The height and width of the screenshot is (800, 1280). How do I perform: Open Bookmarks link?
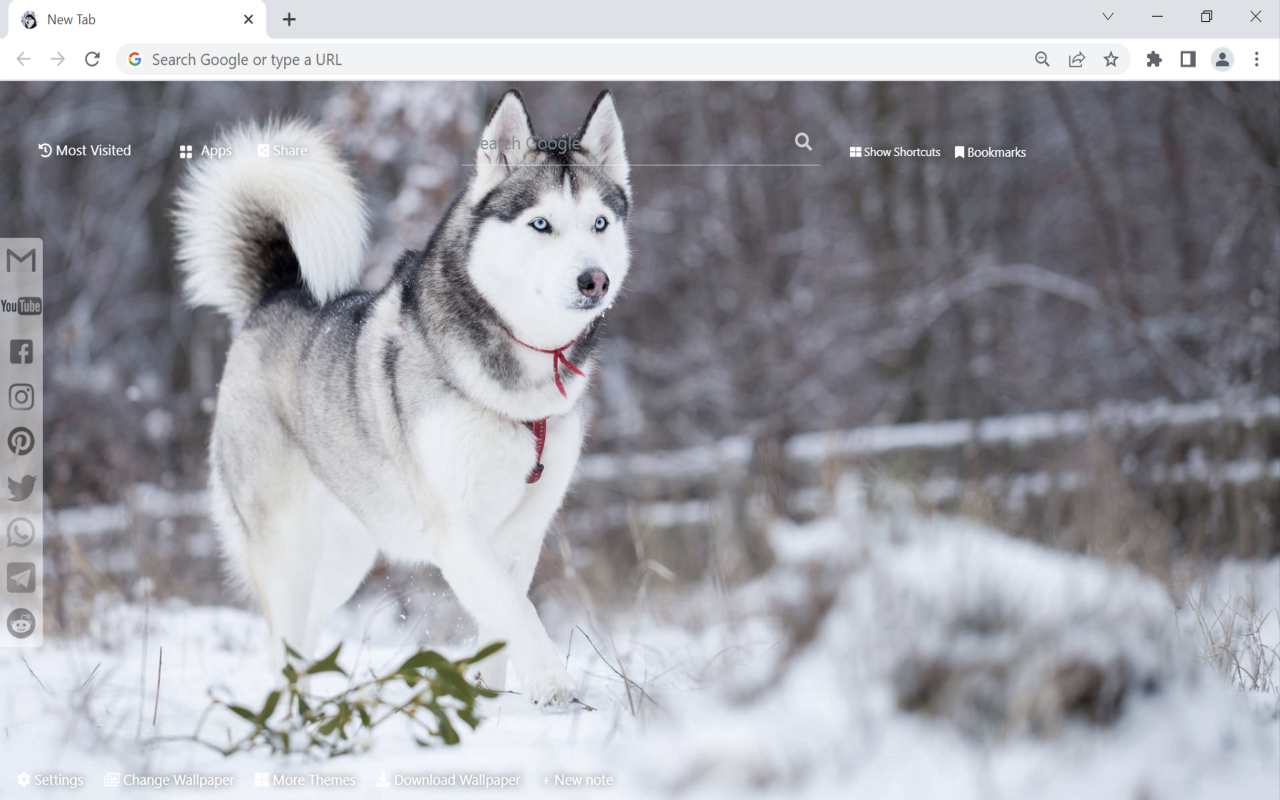(x=990, y=152)
